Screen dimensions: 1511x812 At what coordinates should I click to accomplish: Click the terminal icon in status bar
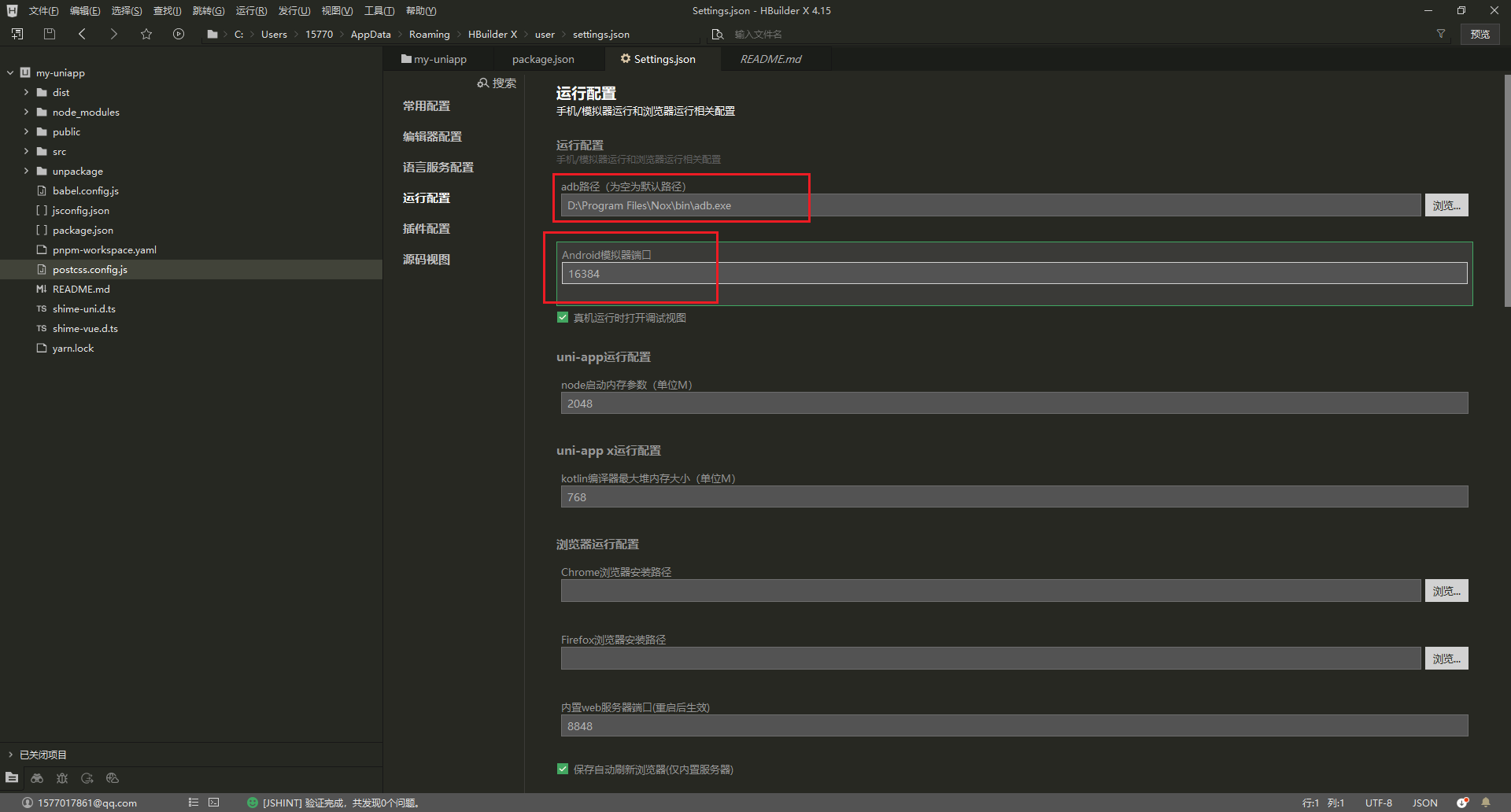214,803
